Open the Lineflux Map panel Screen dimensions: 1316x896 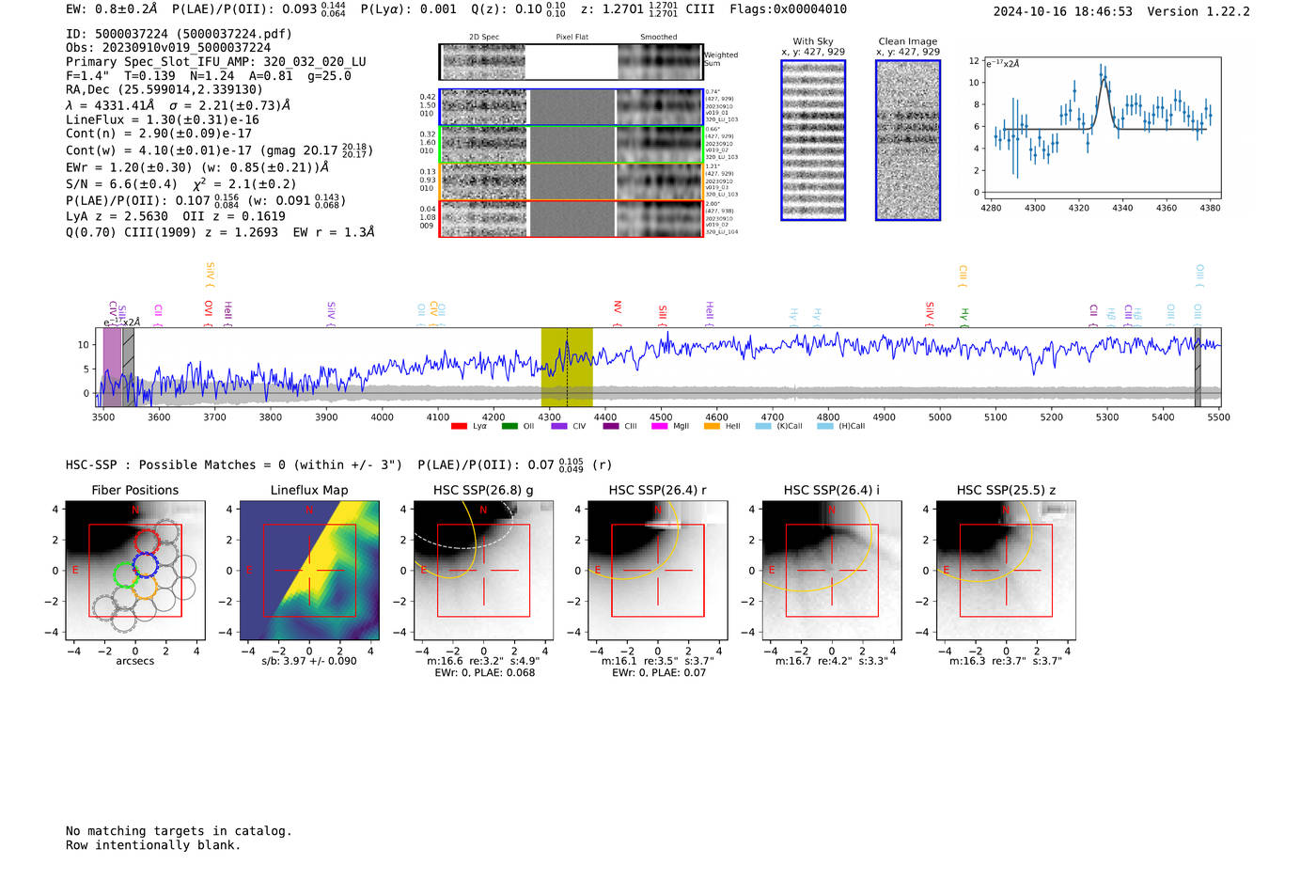tap(309, 571)
